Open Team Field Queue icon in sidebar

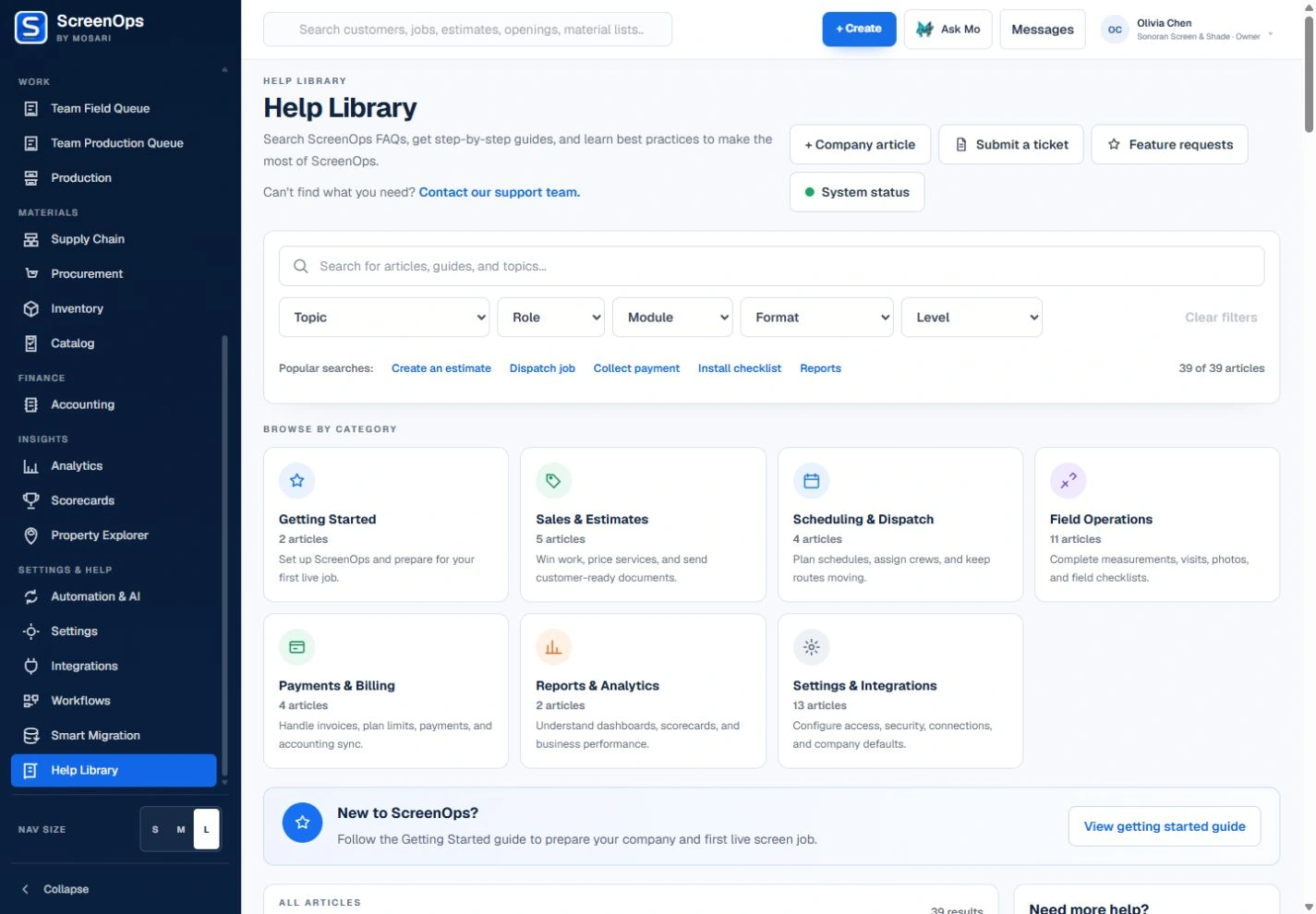click(x=30, y=109)
